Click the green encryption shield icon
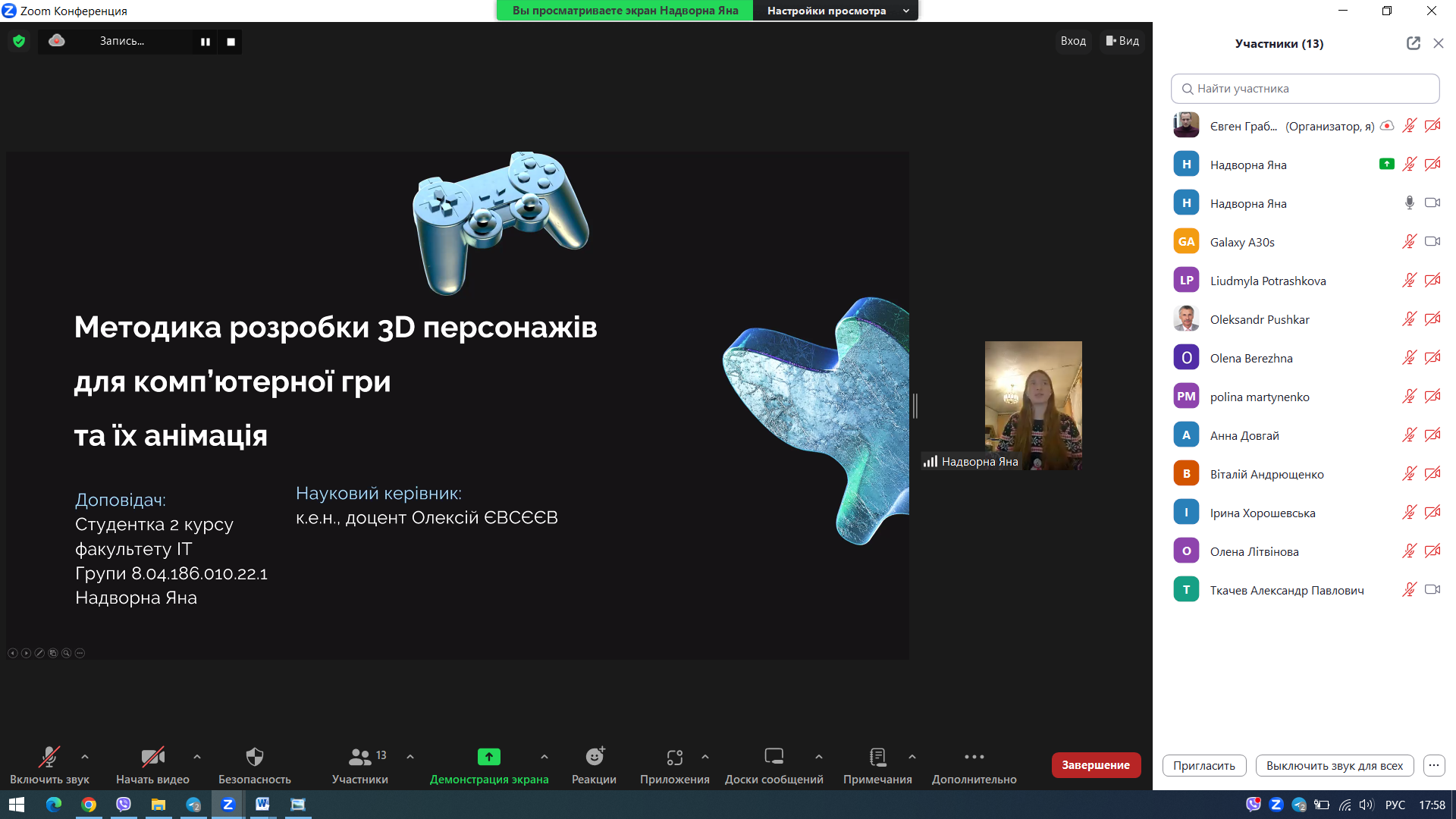The width and height of the screenshot is (1456, 819). tap(19, 41)
